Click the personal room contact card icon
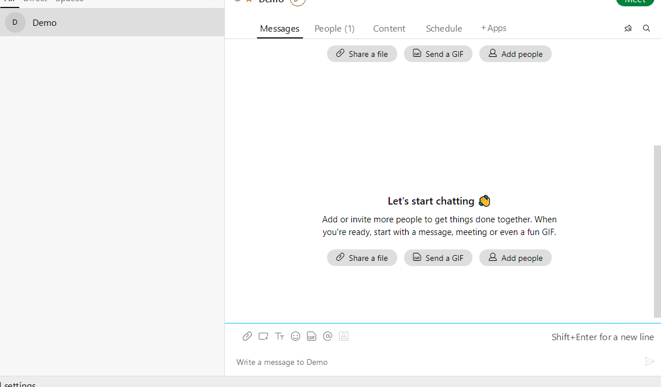This screenshot has height=387, width=661. tap(344, 336)
